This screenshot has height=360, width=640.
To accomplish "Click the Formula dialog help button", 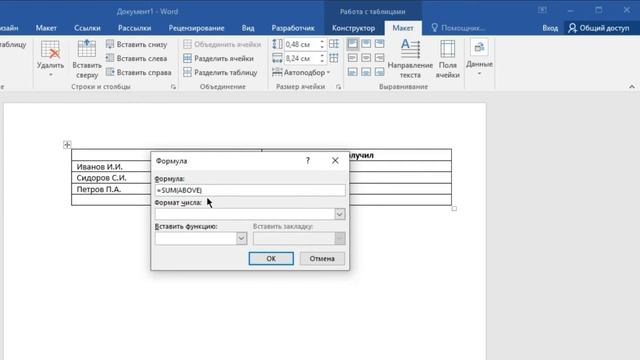I will point(308,161).
